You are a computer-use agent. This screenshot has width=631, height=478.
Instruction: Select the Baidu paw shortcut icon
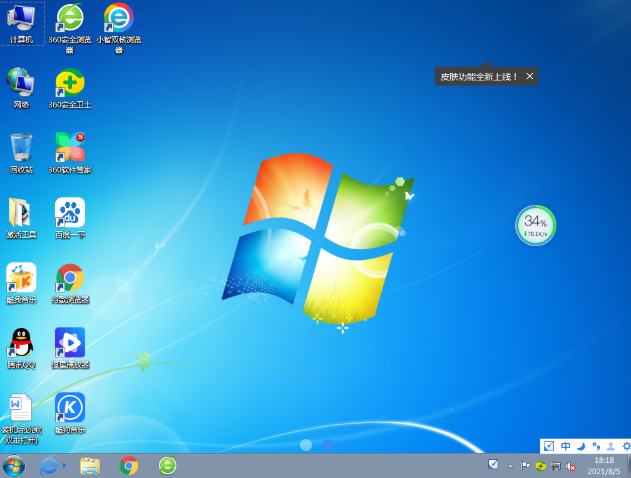[69, 213]
